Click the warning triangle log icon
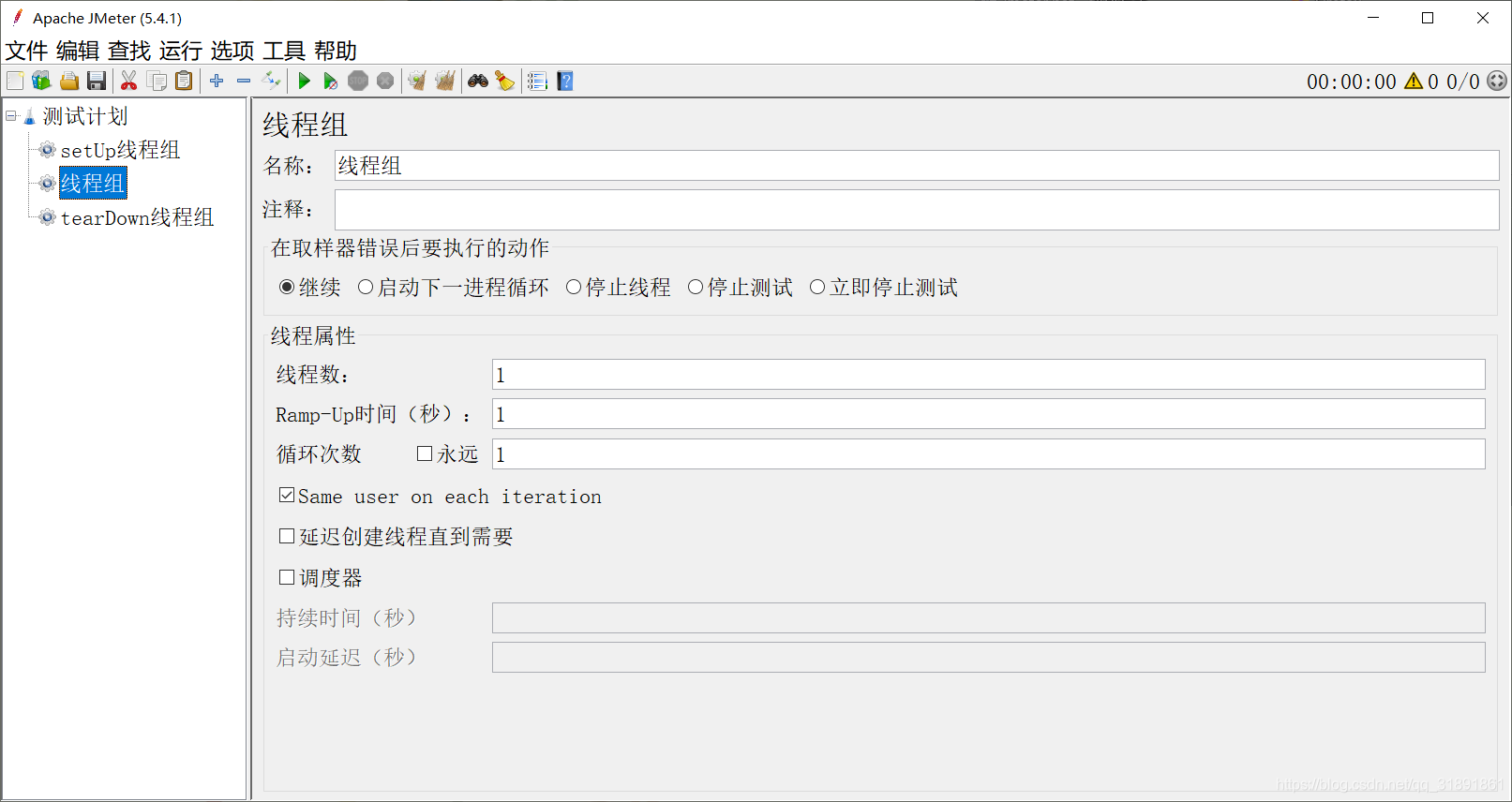This screenshot has width=1512, height=802. pos(1414,82)
